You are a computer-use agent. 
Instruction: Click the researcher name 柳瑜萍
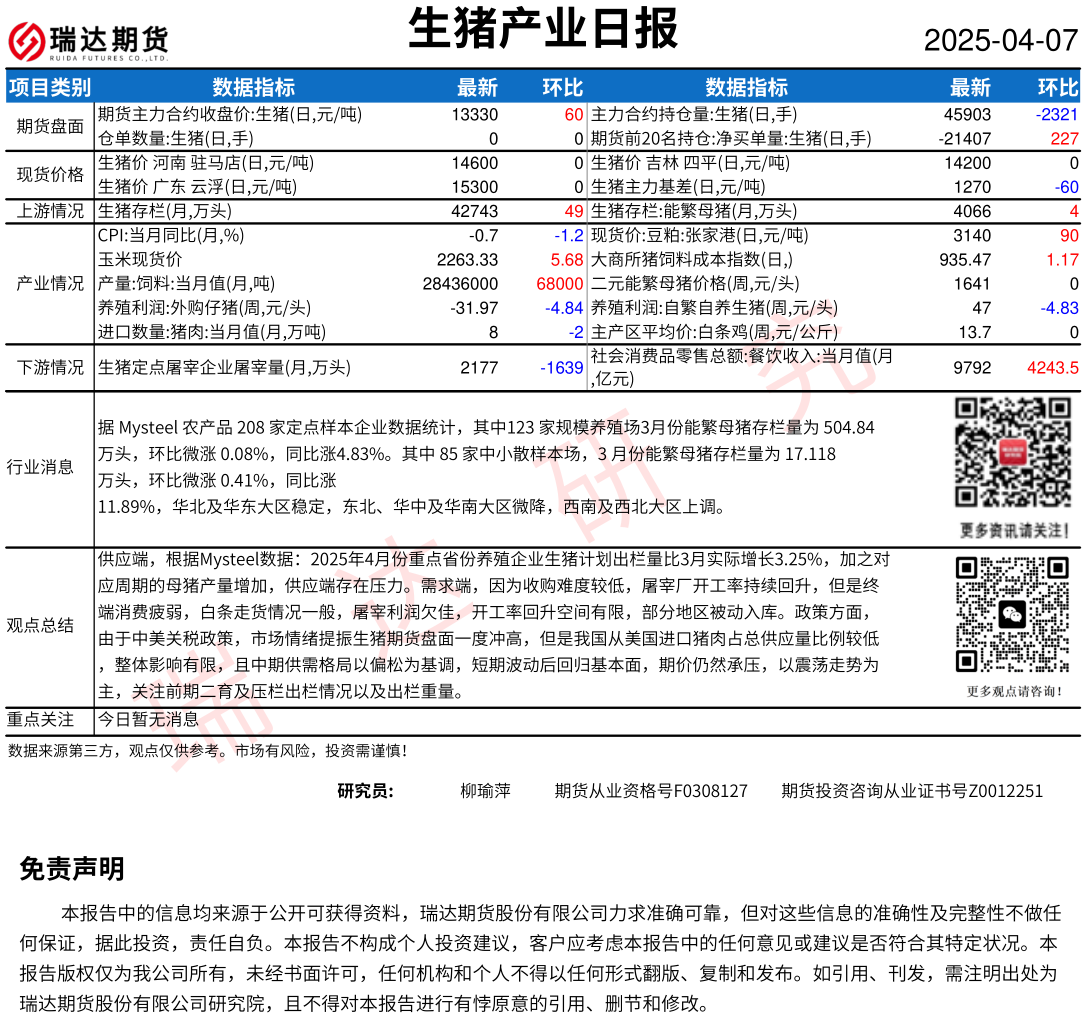[486, 790]
